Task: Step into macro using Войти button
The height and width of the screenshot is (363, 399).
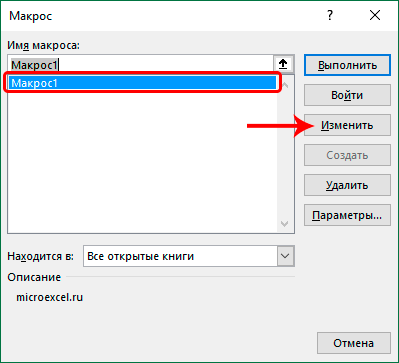Action: (347, 95)
